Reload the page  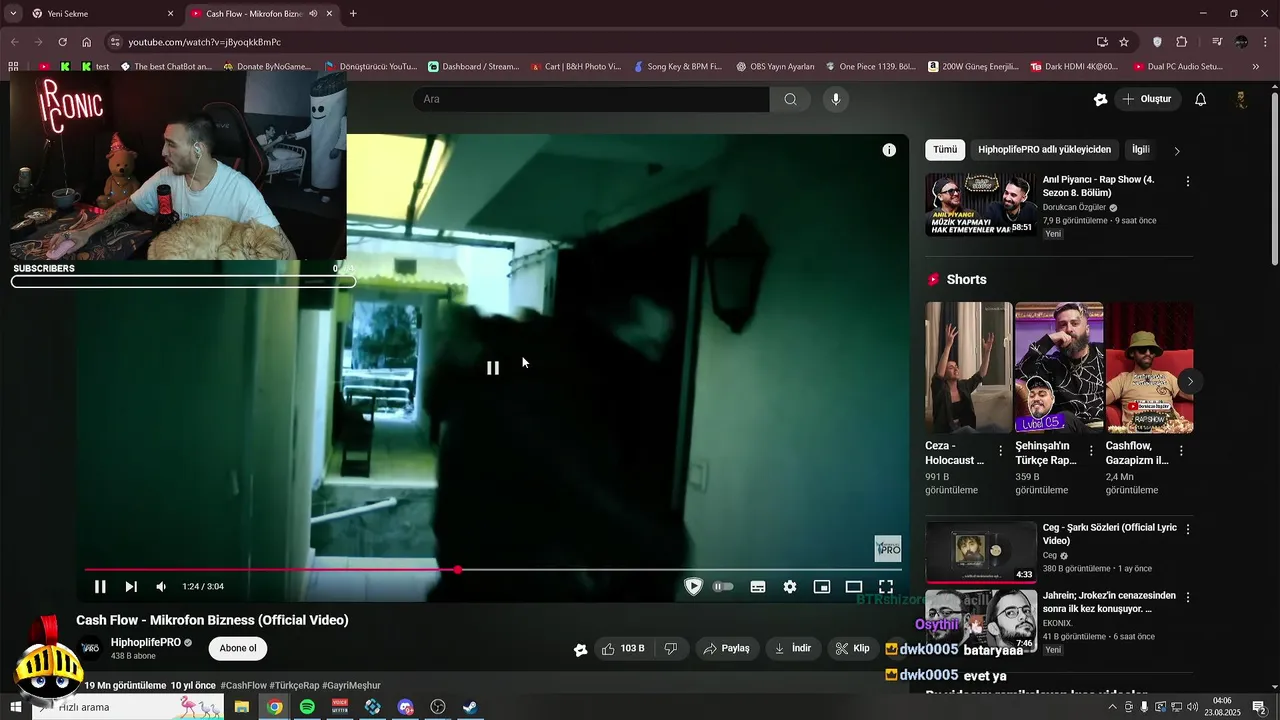[x=62, y=42]
